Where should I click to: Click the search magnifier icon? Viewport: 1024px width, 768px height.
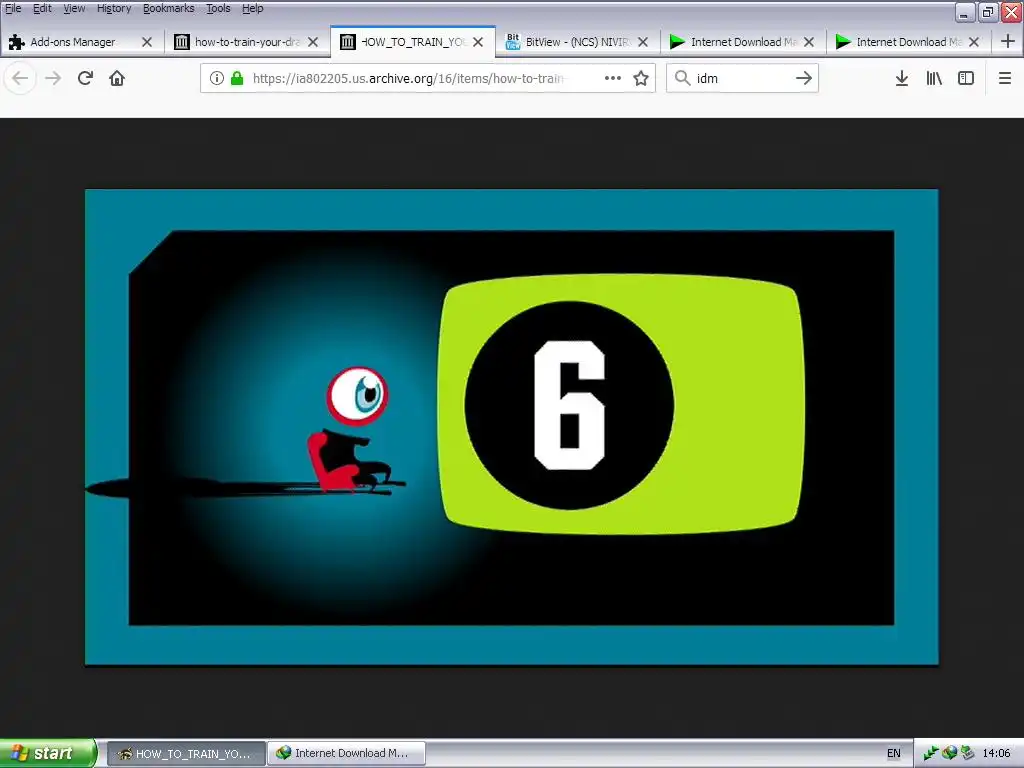tap(682, 78)
